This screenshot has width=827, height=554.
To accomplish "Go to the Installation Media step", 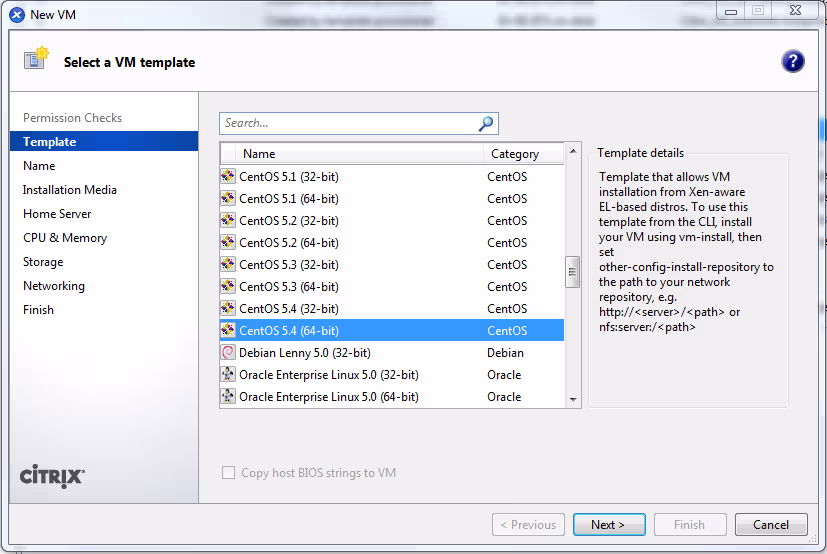I will click(70, 190).
